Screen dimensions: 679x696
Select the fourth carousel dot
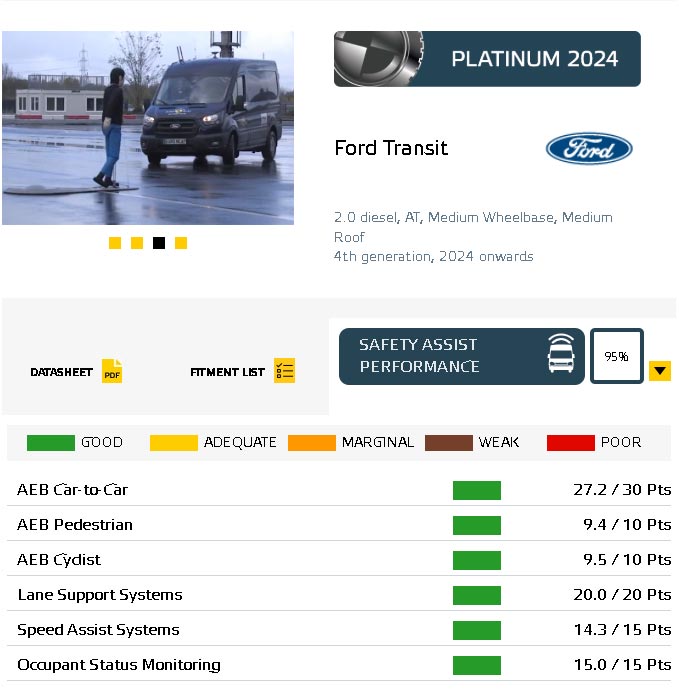[x=181, y=243]
